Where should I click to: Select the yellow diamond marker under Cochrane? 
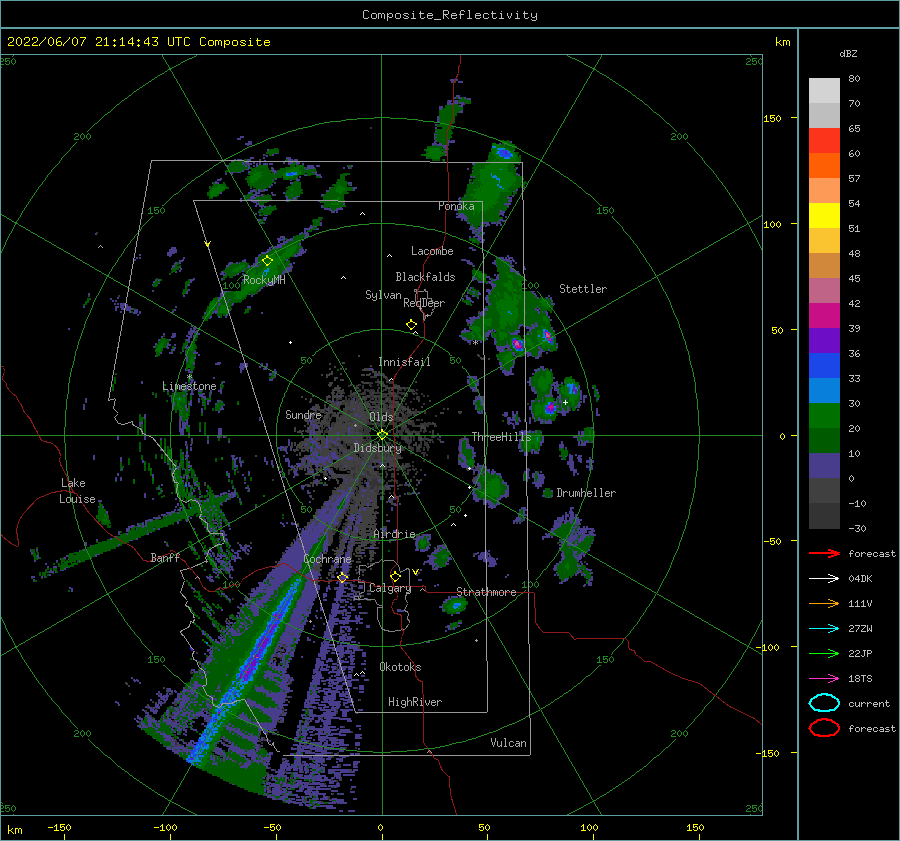(x=342, y=578)
